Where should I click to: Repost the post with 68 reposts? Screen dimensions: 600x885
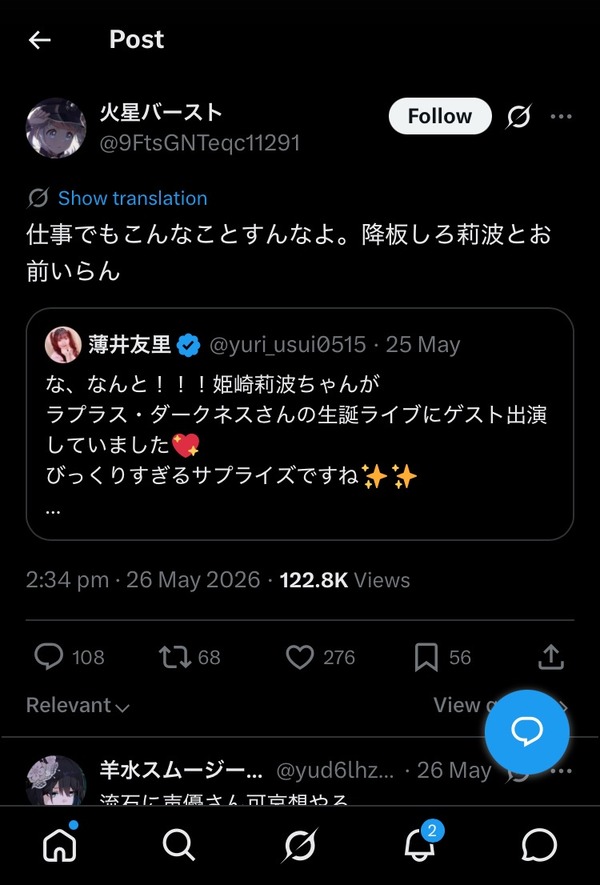pos(175,657)
